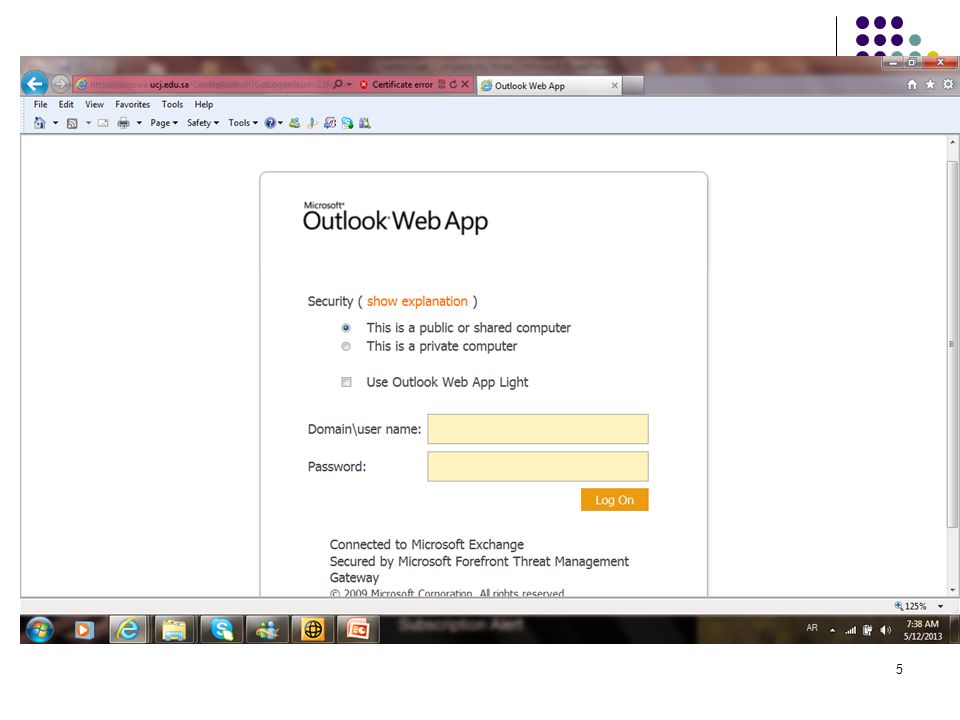Click the Log On button
Image resolution: width=960 pixels, height=720 pixels.
[614, 500]
